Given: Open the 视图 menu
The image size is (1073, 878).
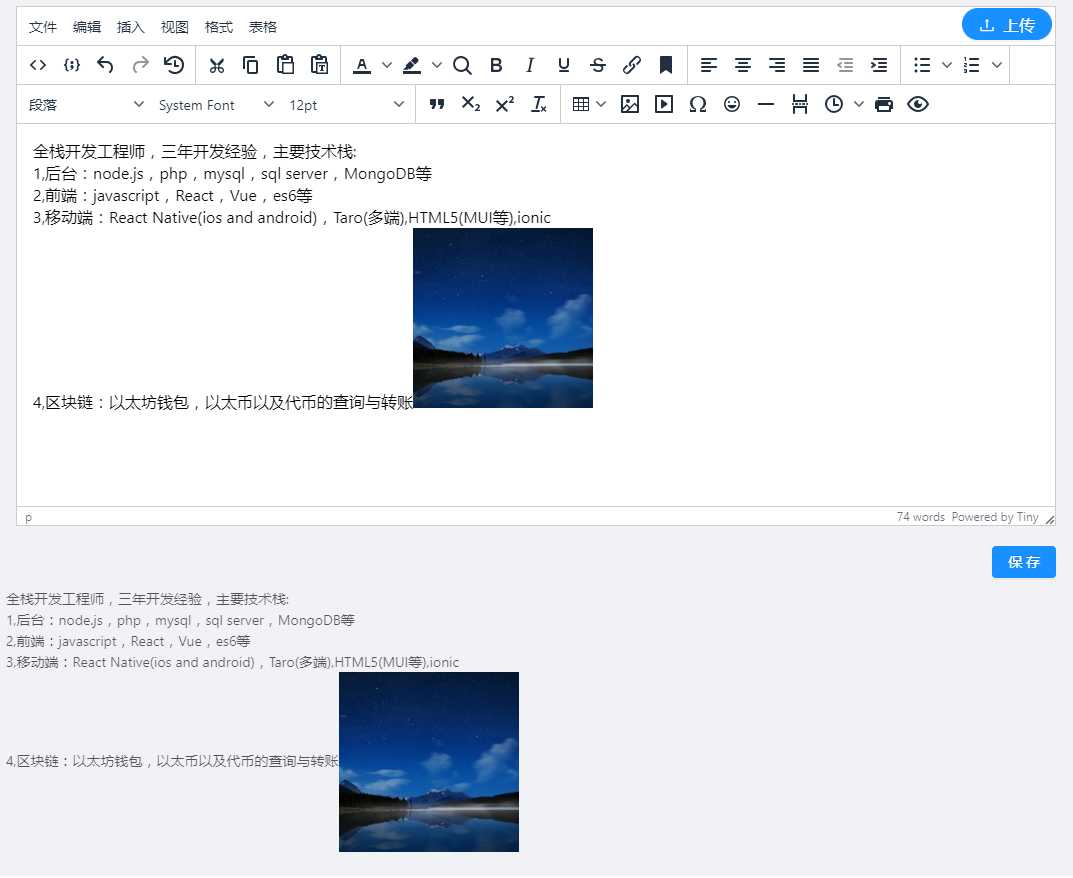Looking at the screenshot, I should pyautogui.click(x=174, y=27).
